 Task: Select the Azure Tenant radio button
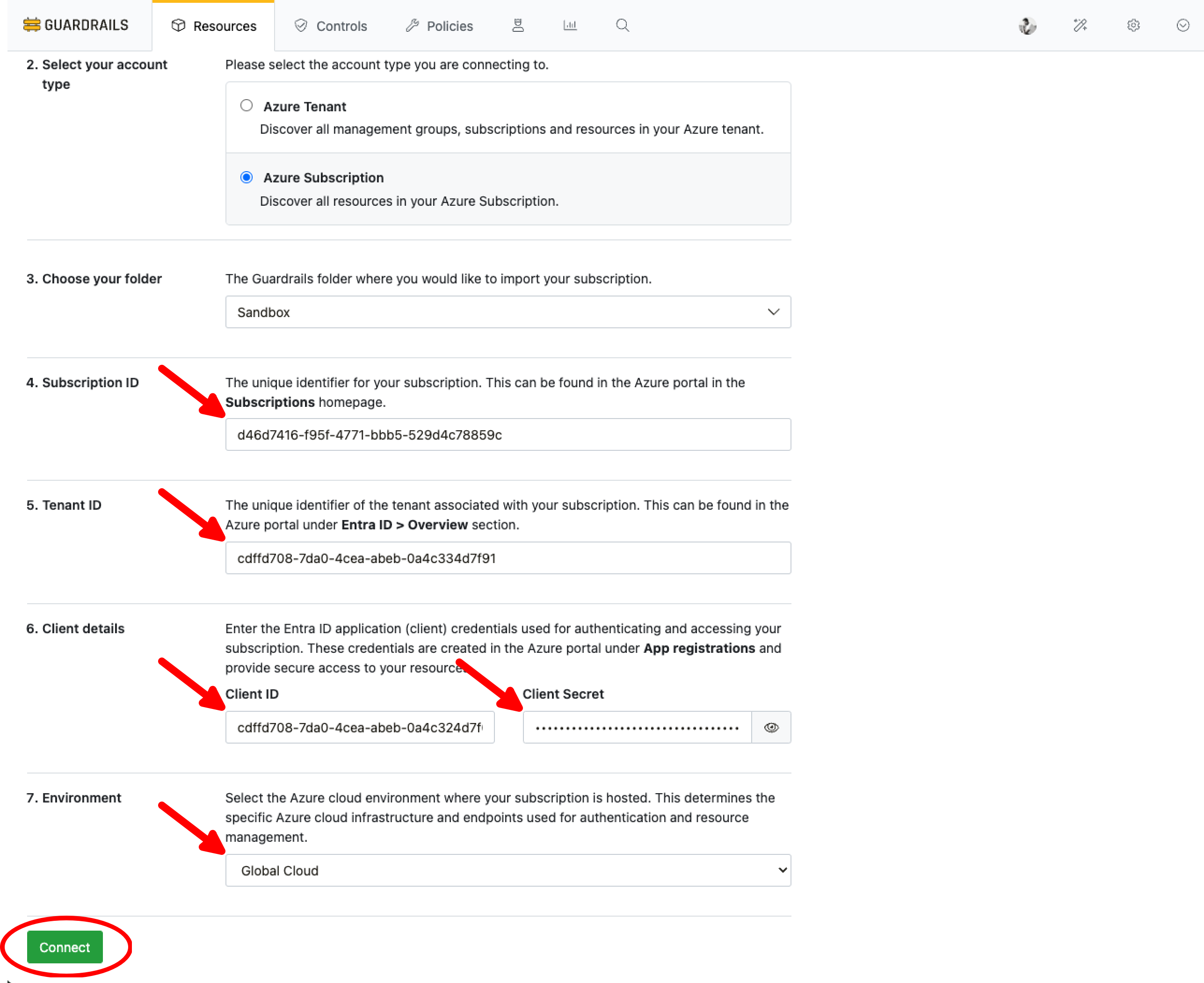coord(247,106)
